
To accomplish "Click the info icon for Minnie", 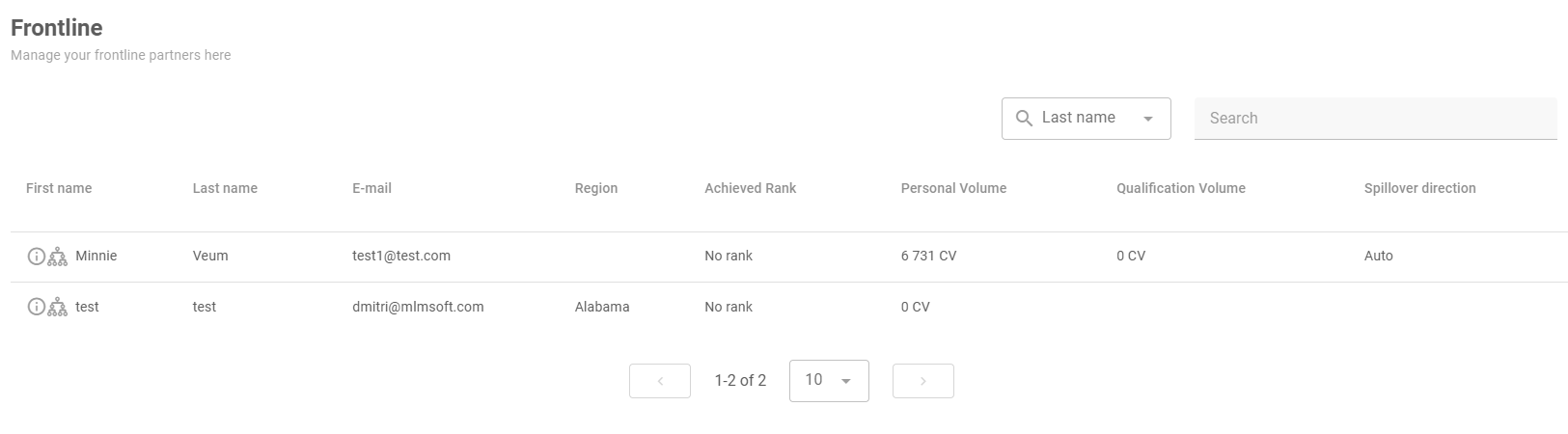I will [36, 257].
